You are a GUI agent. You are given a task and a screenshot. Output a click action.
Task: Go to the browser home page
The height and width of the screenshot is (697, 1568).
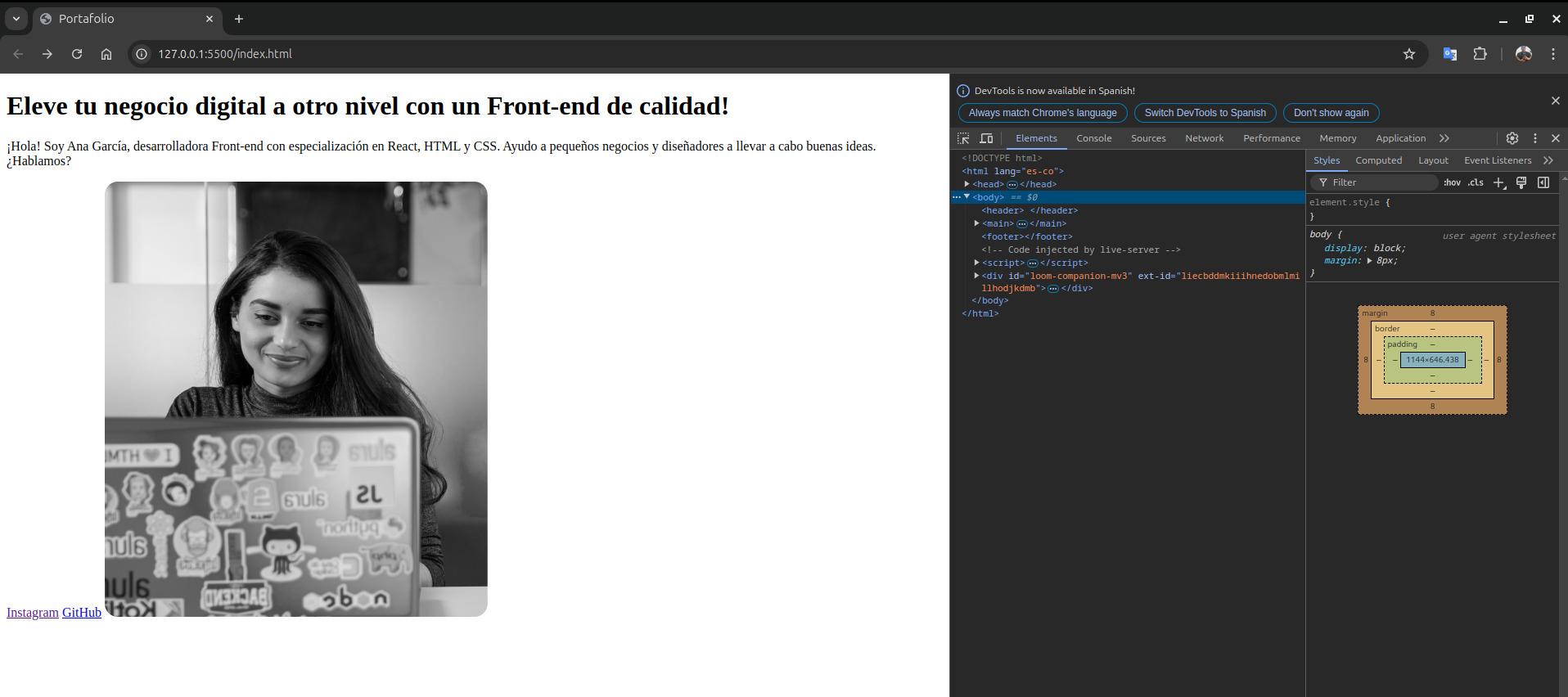coord(106,54)
